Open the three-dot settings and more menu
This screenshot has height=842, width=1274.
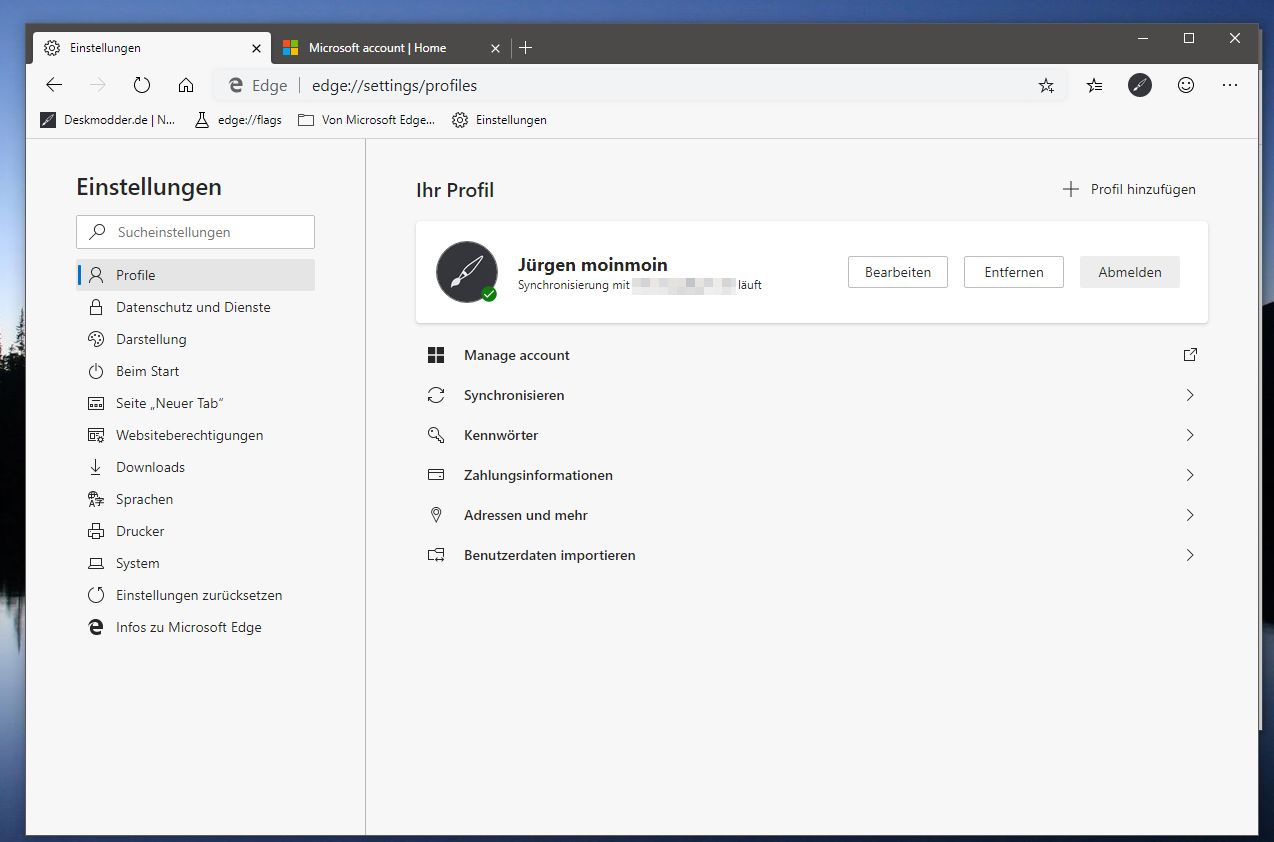pos(1230,86)
